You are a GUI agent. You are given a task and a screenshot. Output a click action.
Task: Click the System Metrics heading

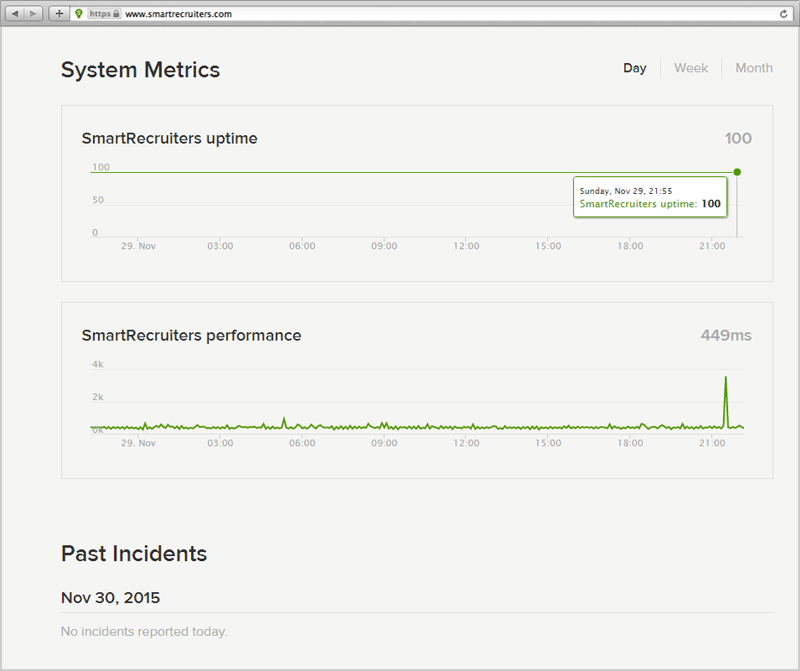click(140, 70)
